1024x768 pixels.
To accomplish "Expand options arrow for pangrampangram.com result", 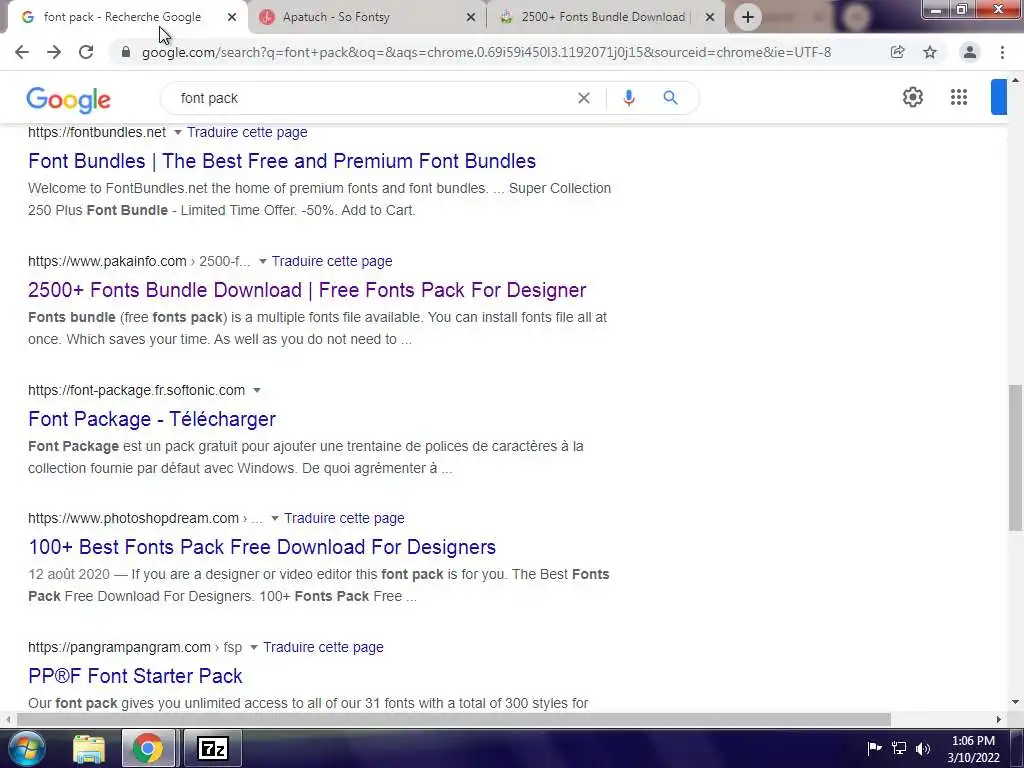I will [254, 648].
